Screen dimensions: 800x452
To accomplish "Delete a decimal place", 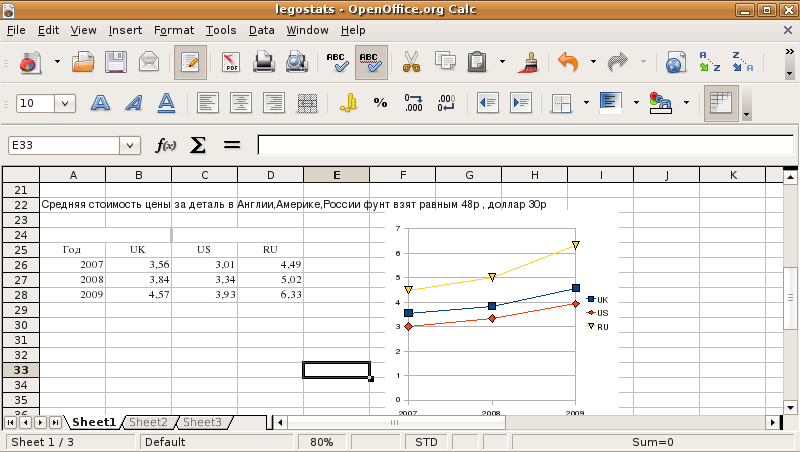I will pyautogui.click(x=446, y=104).
